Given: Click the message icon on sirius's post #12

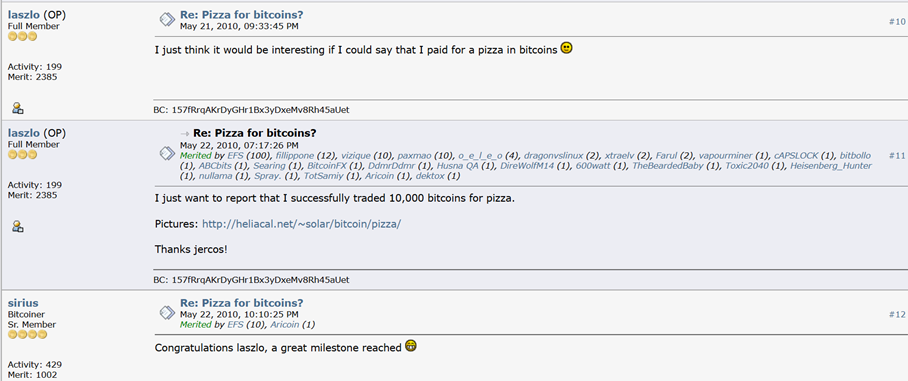Looking at the screenshot, I should coord(167,312).
